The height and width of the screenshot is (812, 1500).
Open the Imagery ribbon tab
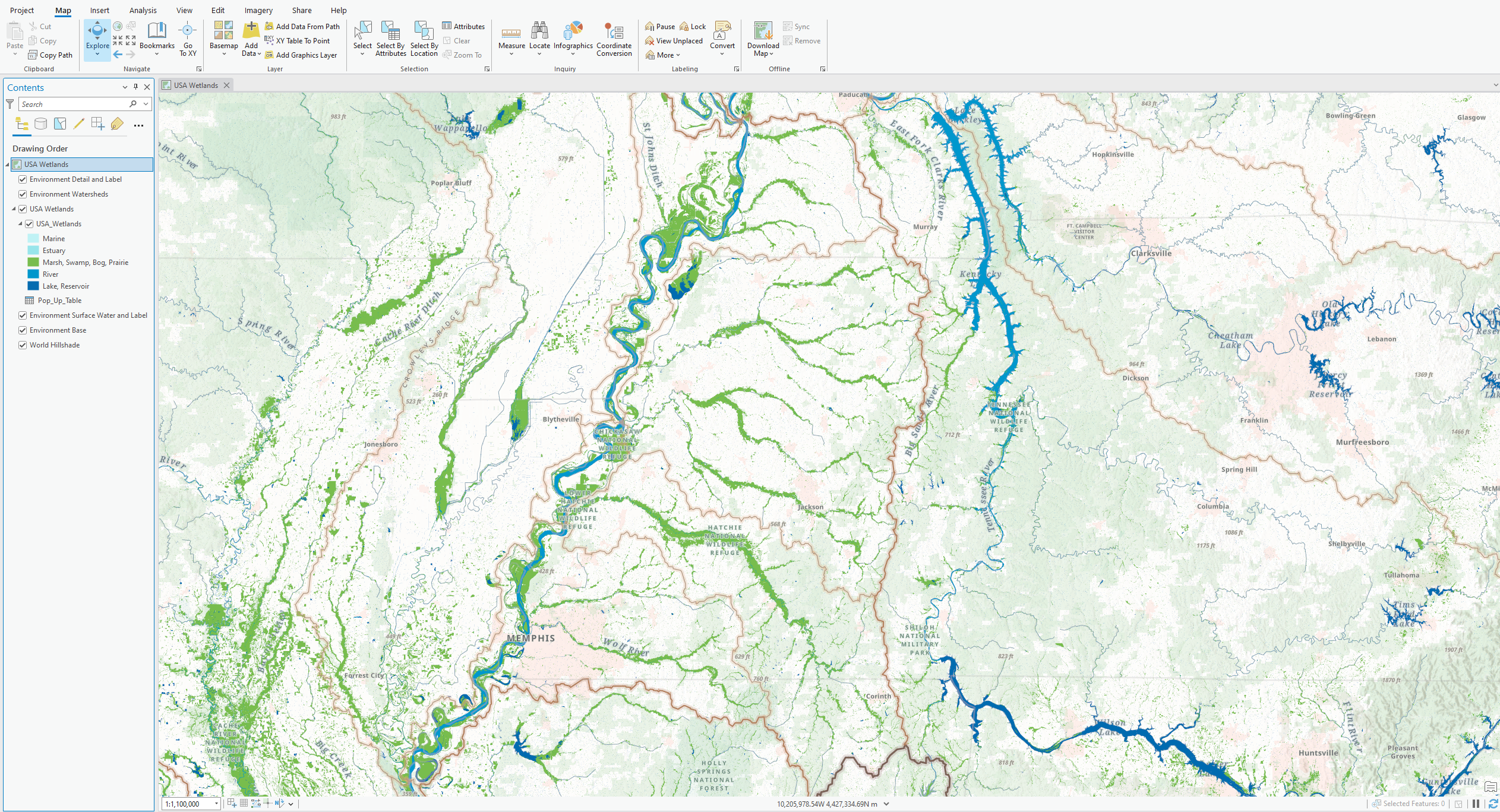click(258, 10)
